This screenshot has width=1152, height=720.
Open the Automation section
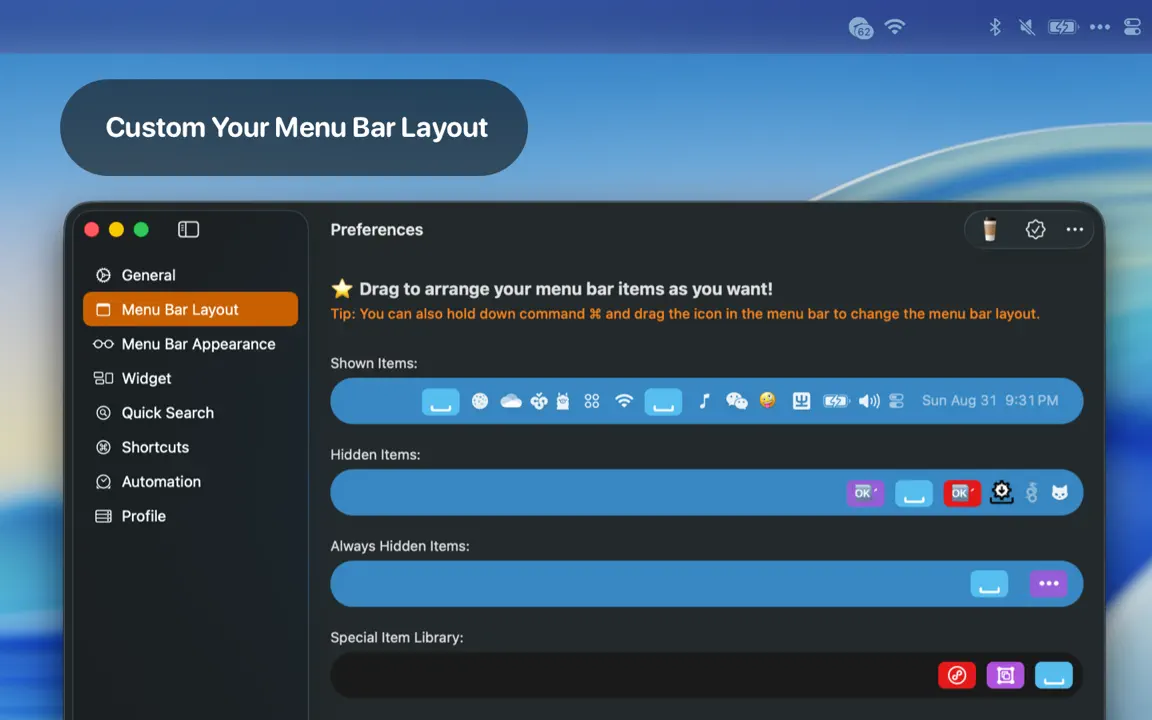tap(190, 482)
